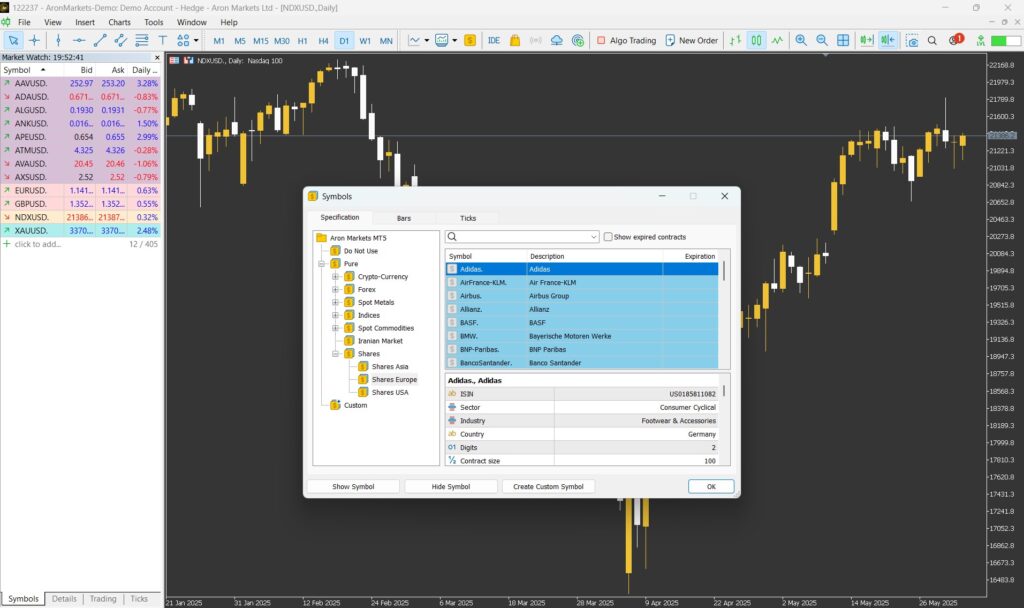Switch chart to M1 timeframe
The height and width of the screenshot is (608, 1024).
pyautogui.click(x=219, y=40)
